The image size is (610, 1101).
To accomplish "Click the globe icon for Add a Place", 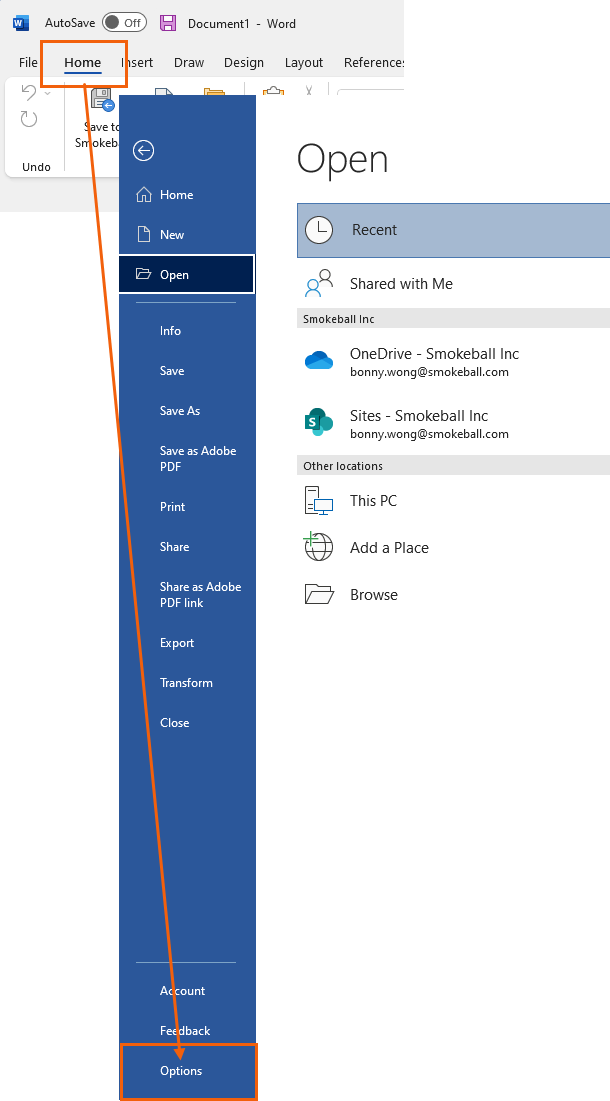I will 318,546.
